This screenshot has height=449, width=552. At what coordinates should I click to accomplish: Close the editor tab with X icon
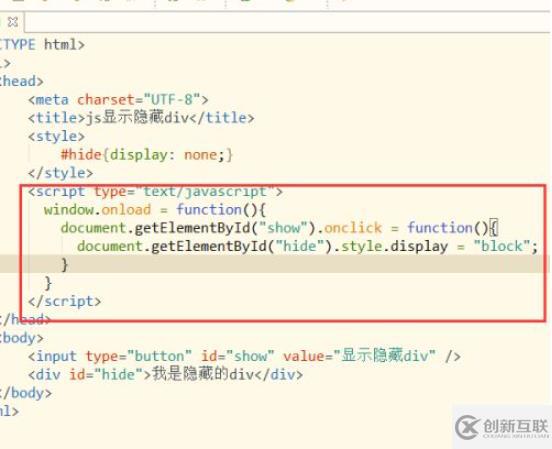click(13, 22)
